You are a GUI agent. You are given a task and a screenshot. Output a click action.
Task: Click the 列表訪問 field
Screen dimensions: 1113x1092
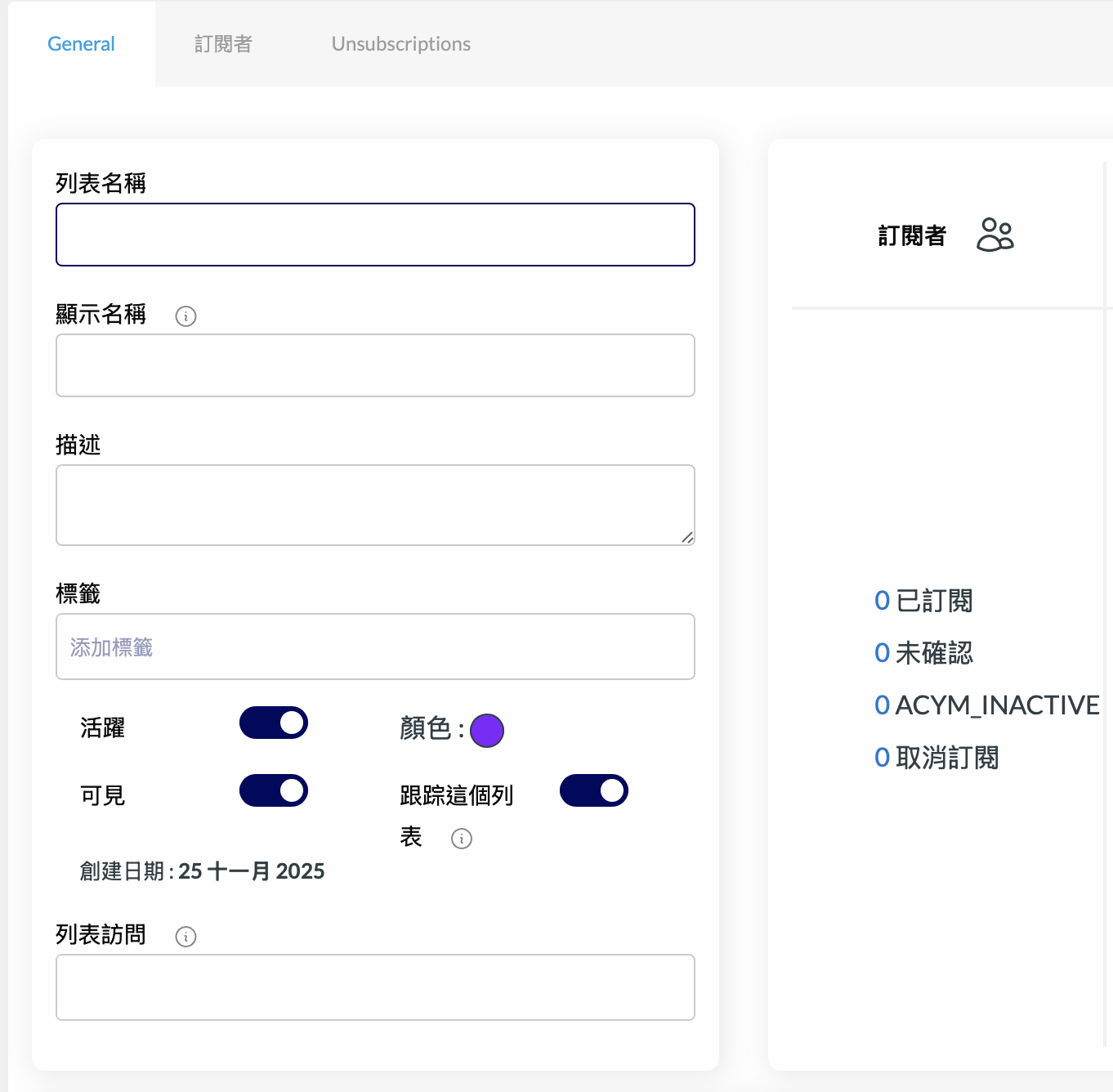375,987
